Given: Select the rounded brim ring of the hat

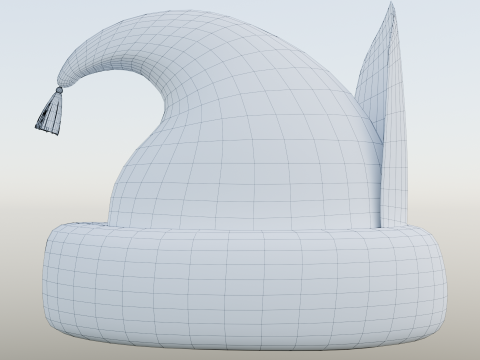Looking at the screenshot, I should (x=245, y=287).
